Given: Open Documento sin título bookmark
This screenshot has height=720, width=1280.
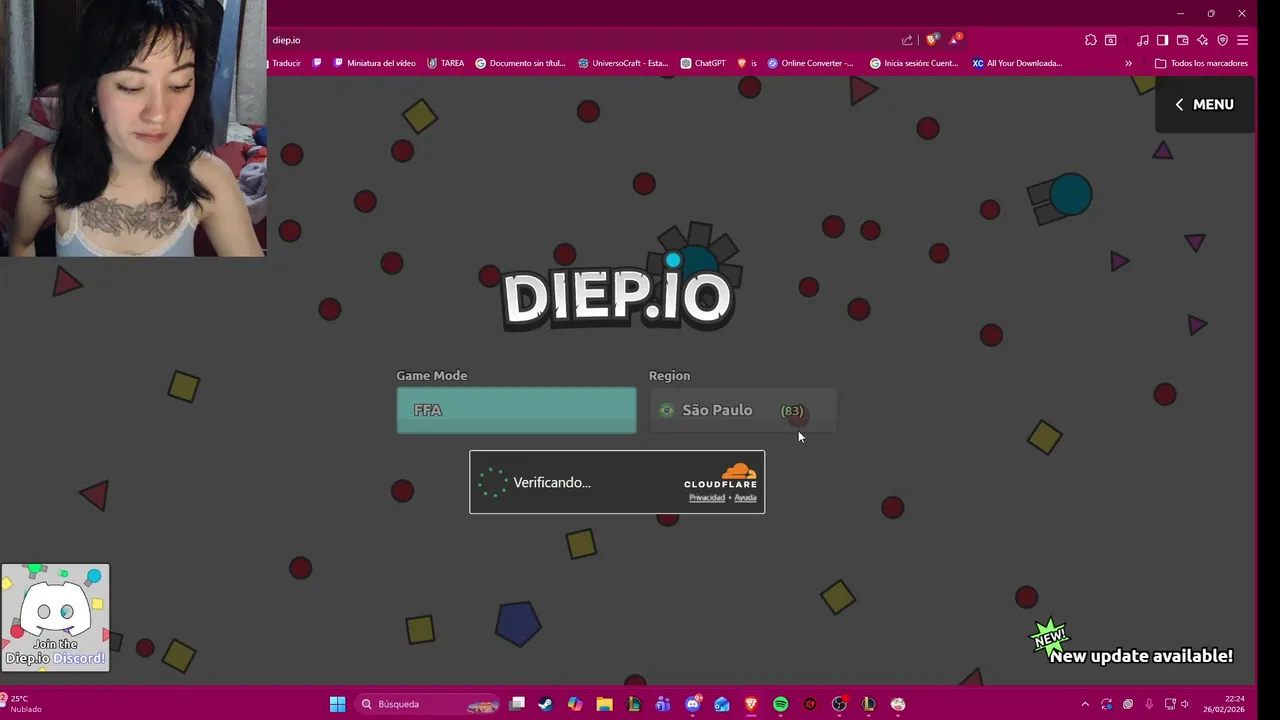Looking at the screenshot, I should coord(520,63).
